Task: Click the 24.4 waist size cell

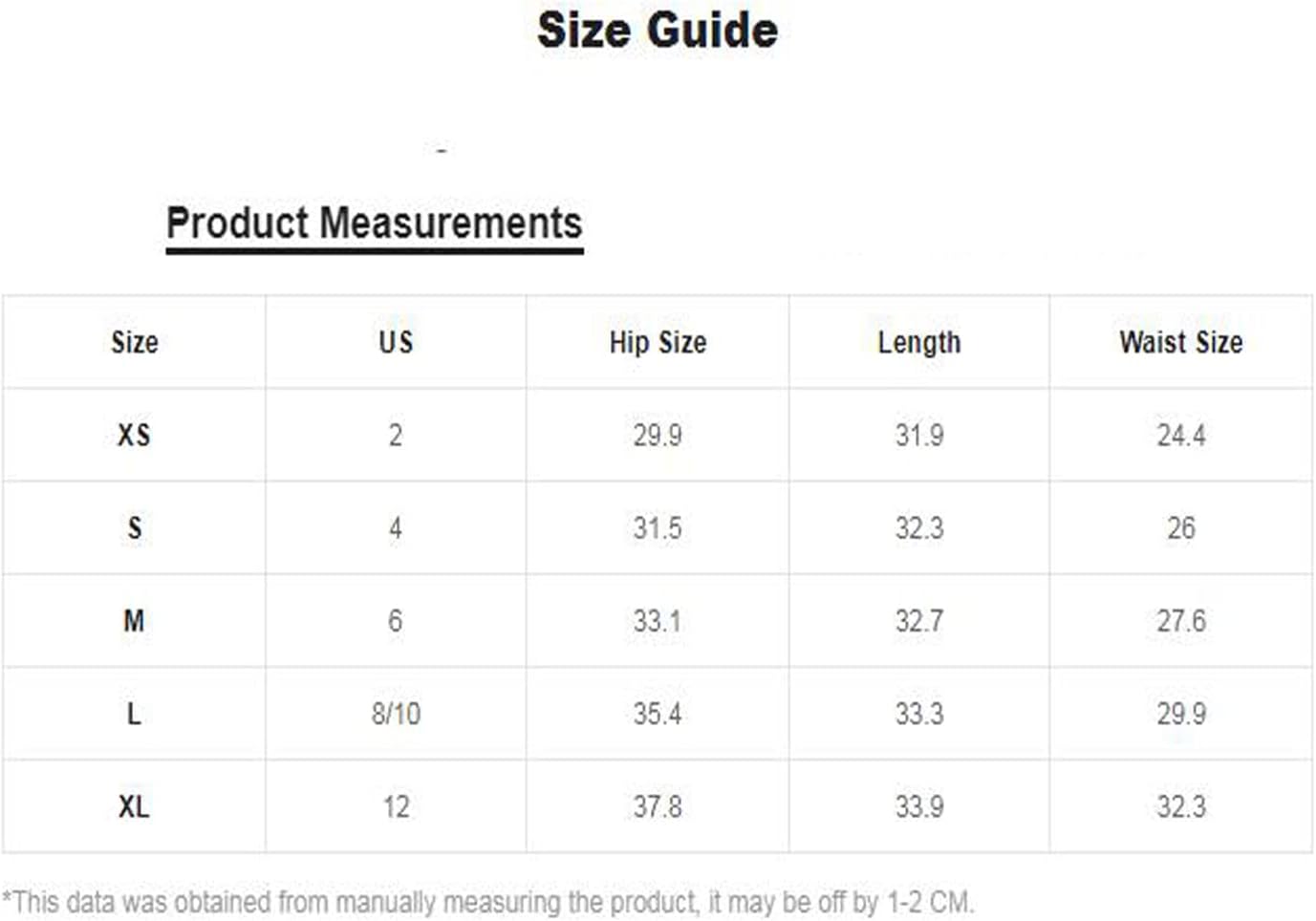Action: pos(1181,435)
